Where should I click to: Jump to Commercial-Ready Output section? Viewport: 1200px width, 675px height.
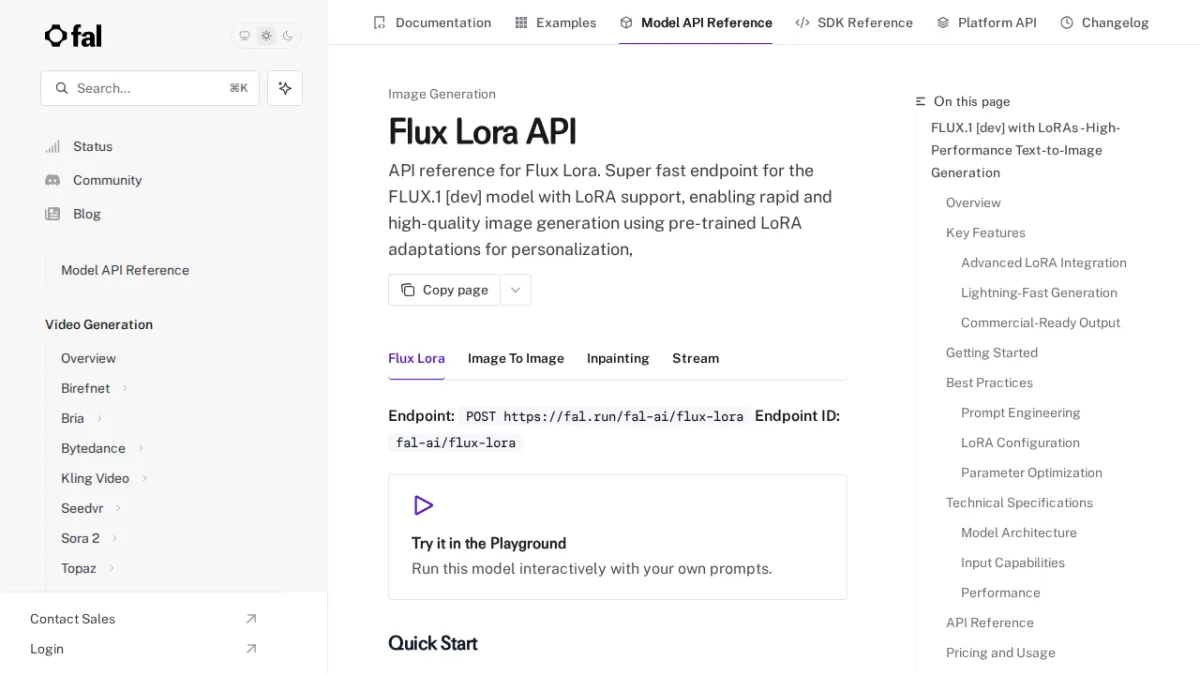pyautogui.click(x=1040, y=322)
